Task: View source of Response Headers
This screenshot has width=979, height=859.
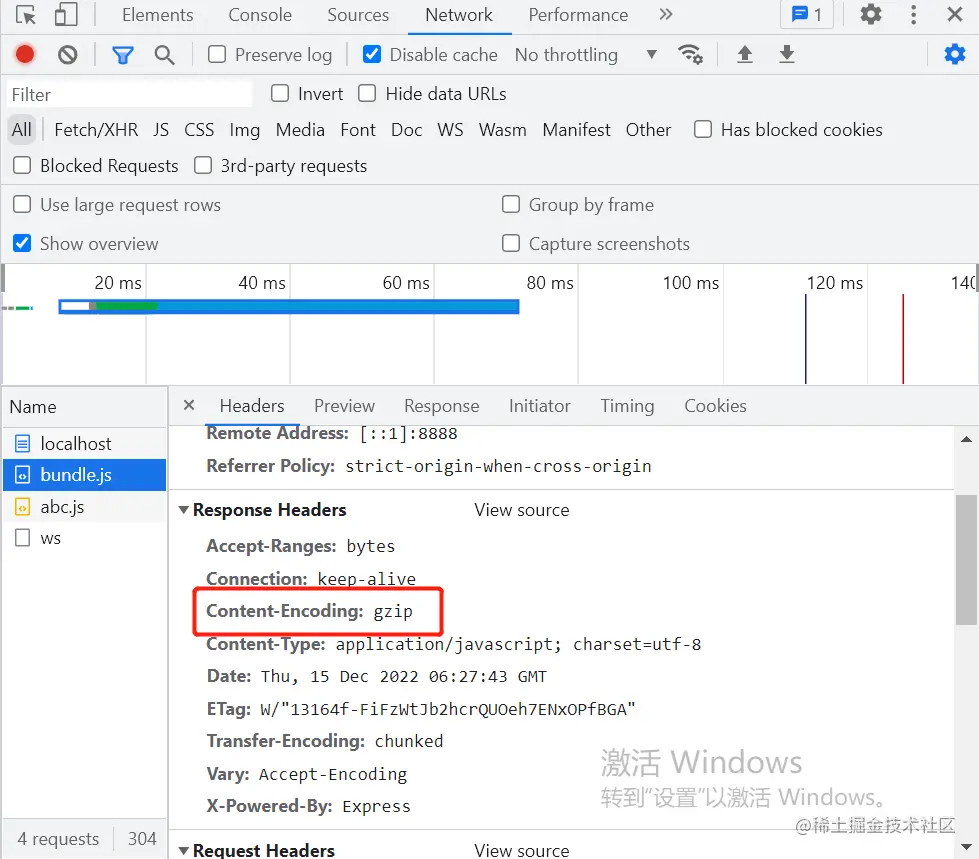Action: pyautogui.click(x=521, y=510)
